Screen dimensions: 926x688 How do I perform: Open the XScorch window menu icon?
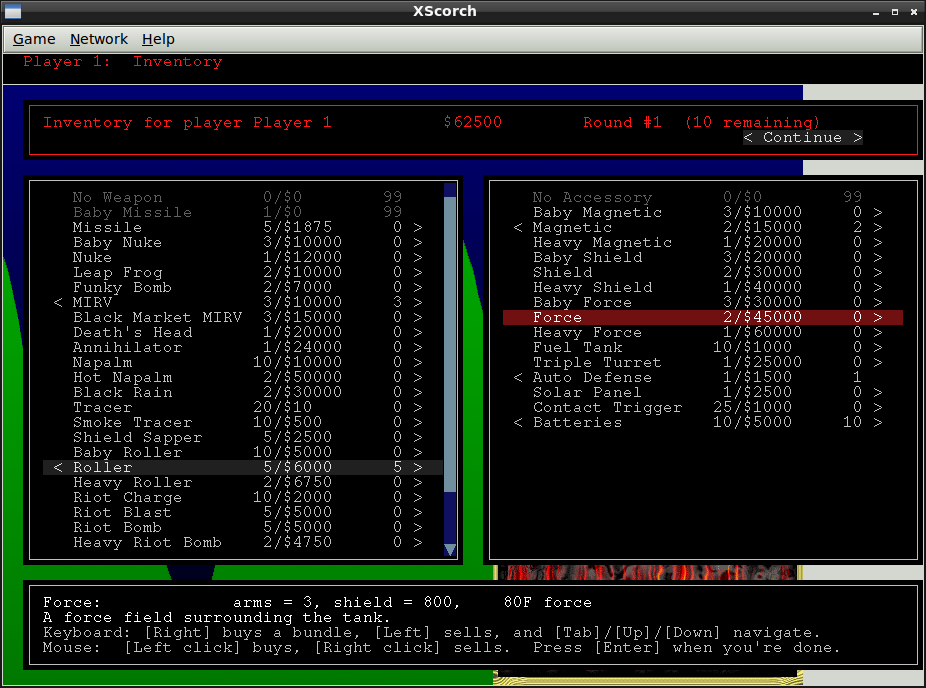[12, 11]
